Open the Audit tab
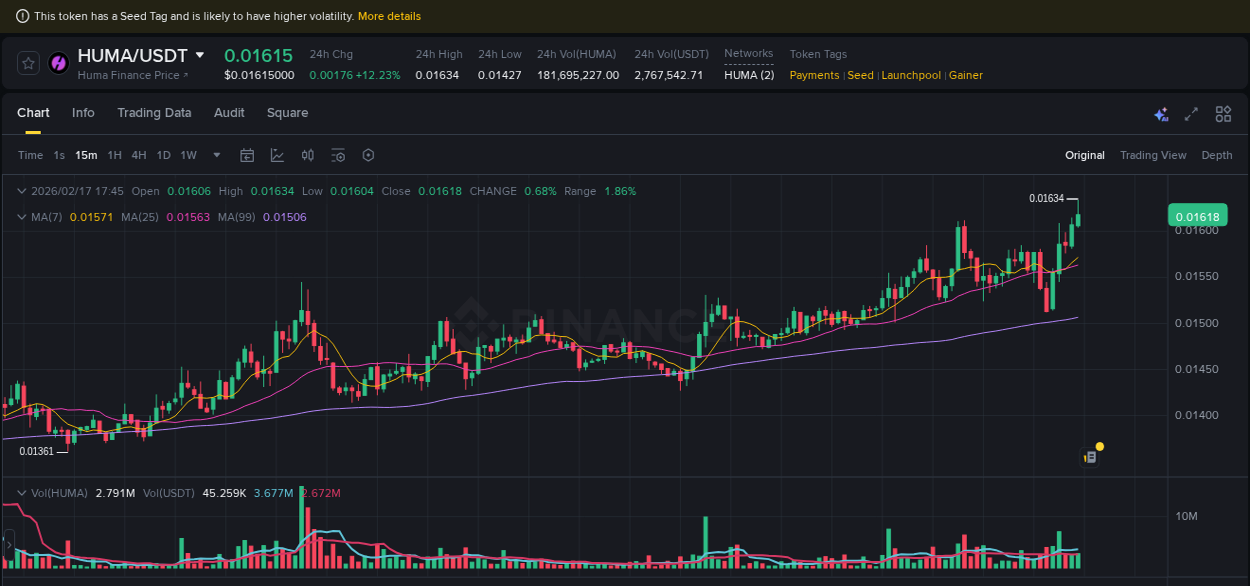Viewport: 1250px width, 586px height. 229,113
